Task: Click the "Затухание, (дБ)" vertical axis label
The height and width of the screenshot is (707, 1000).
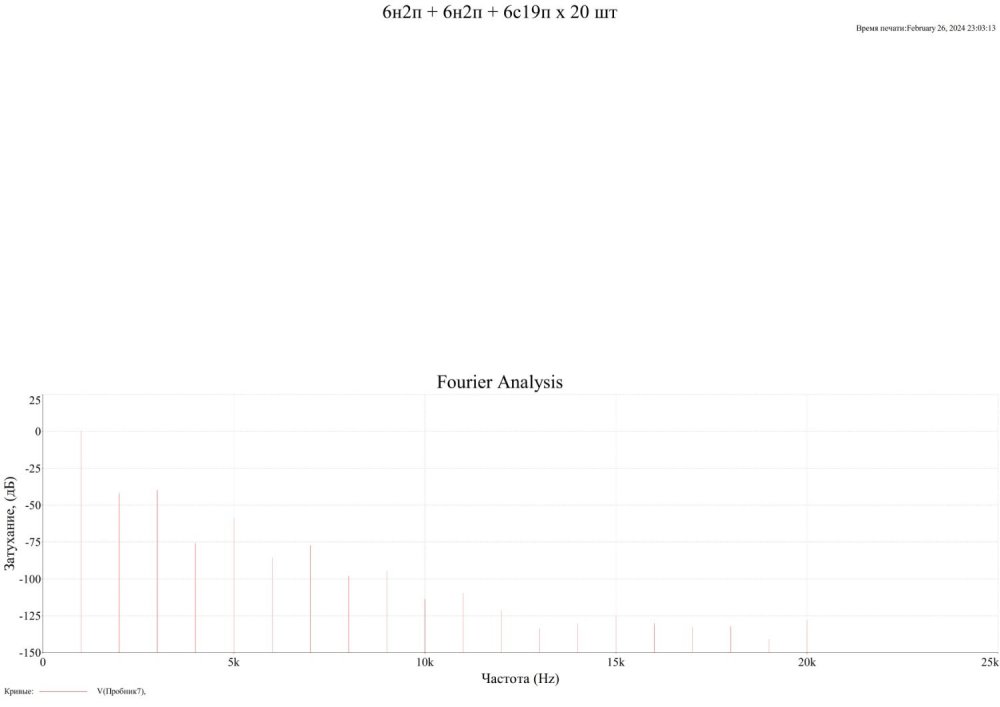Action: click(x=11, y=524)
